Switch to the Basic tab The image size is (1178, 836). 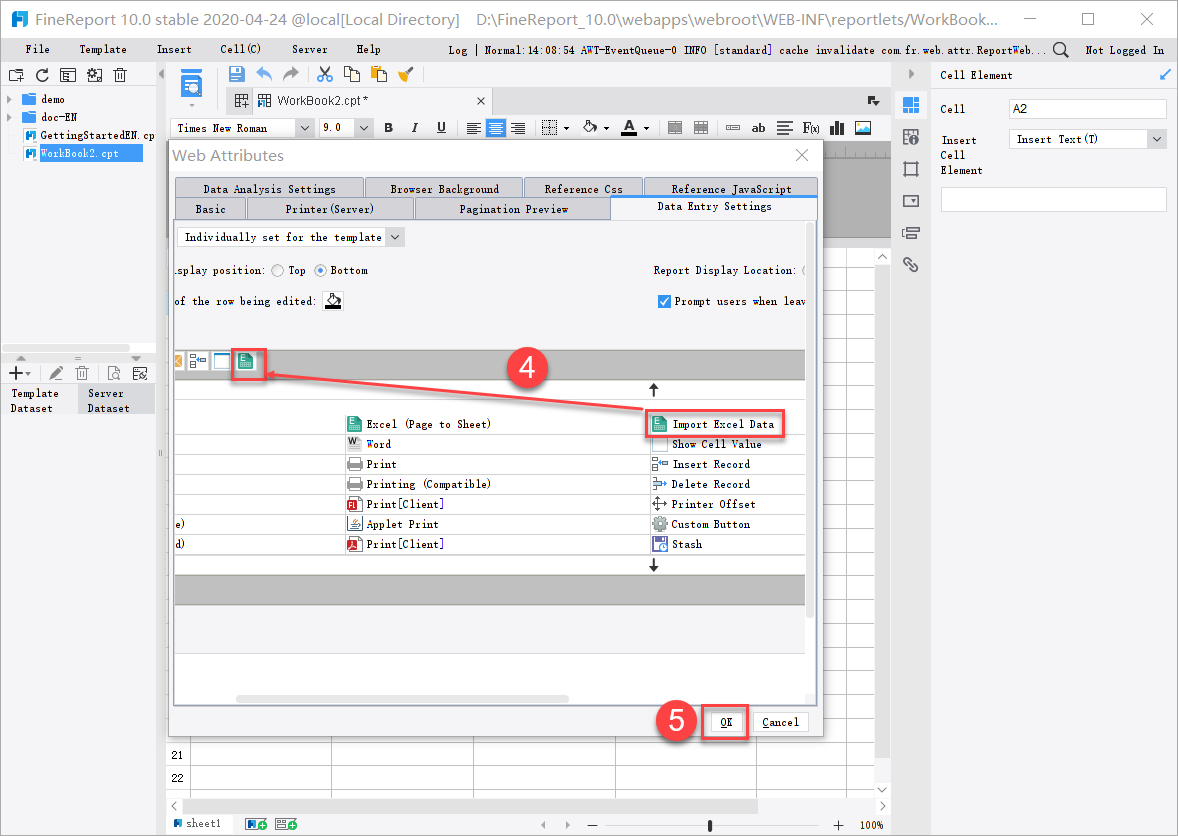pyautogui.click(x=210, y=209)
